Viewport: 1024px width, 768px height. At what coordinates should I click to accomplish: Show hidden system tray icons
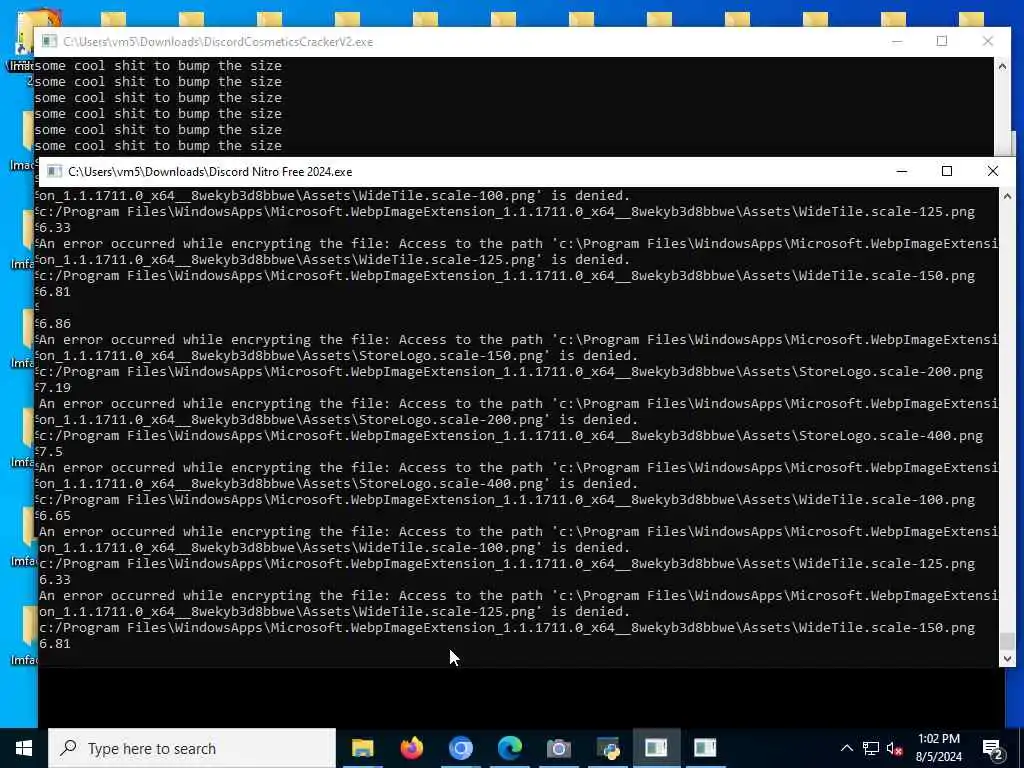[x=846, y=748]
